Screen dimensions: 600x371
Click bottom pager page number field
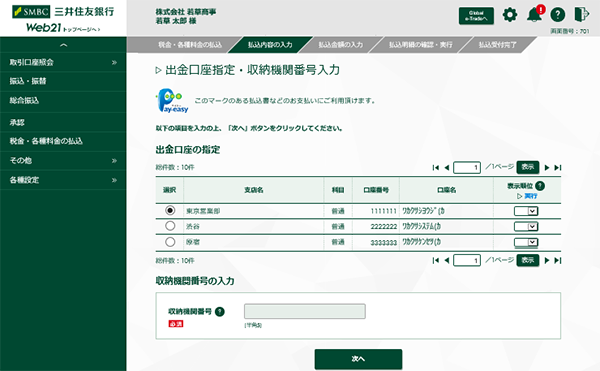[467, 260]
